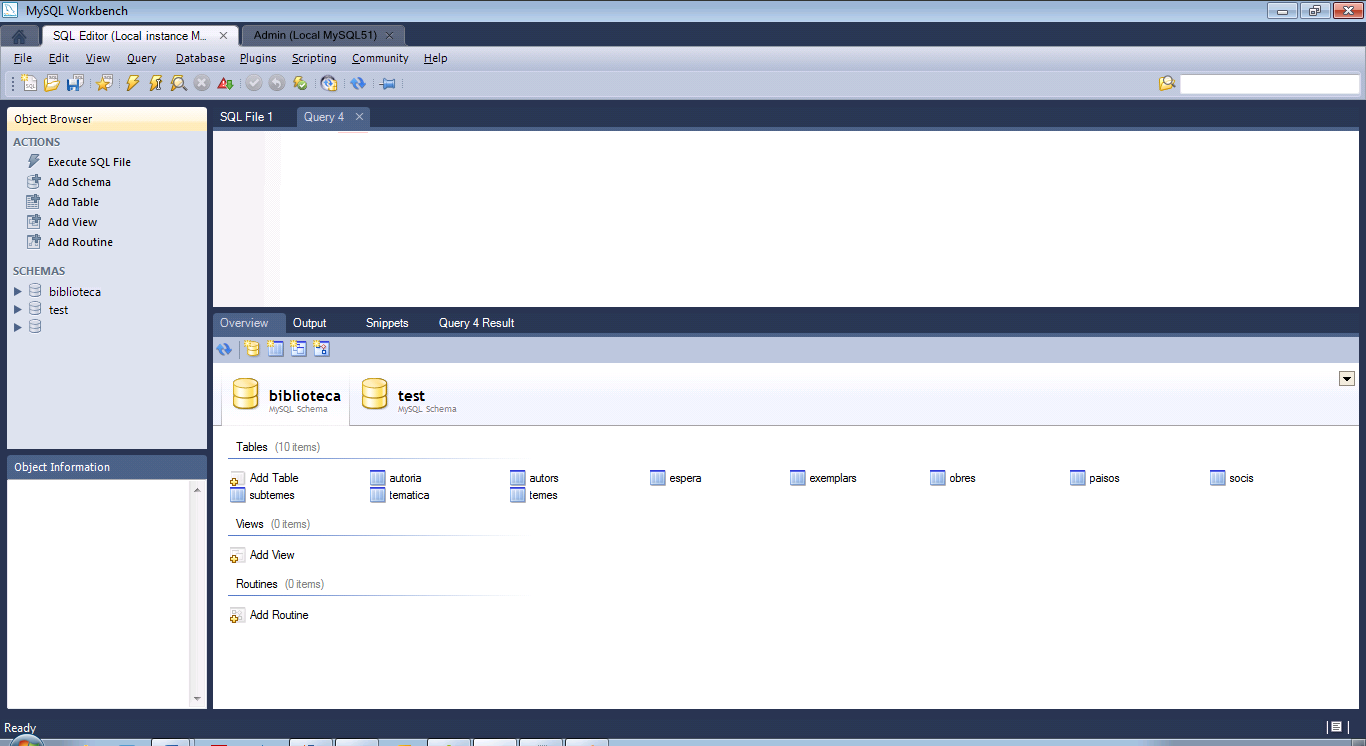Image resolution: width=1366 pixels, height=746 pixels.
Task: Open SQL script file from toolbar
Action: click(x=51, y=84)
